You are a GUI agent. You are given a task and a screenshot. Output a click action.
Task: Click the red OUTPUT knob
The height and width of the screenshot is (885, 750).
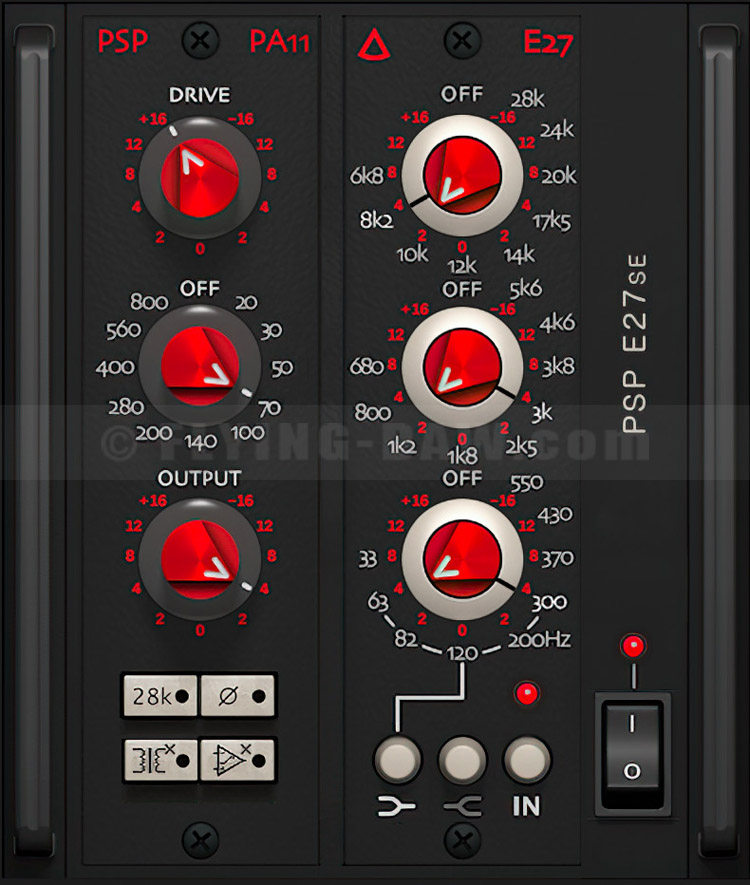click(200, 559)
